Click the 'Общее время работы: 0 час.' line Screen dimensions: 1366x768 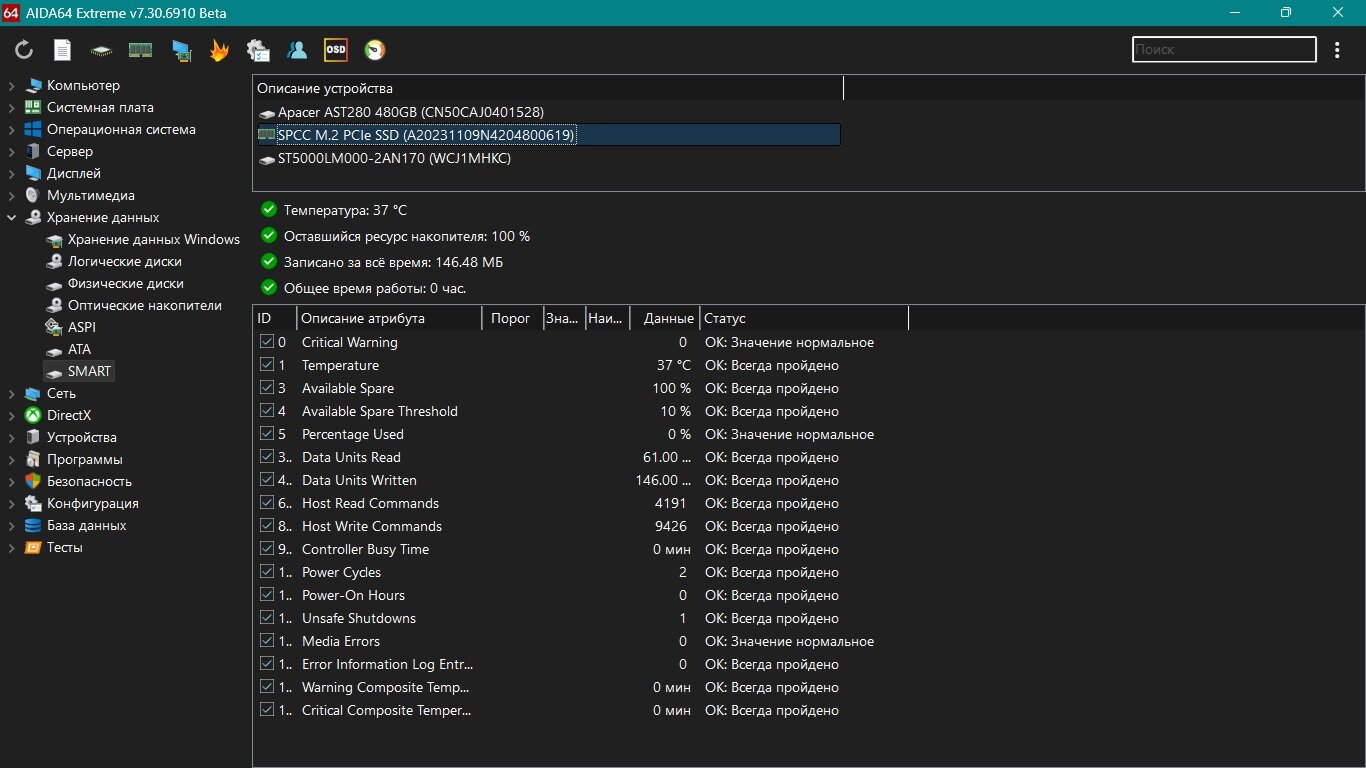pyautogui.click(x=375, y=288)
